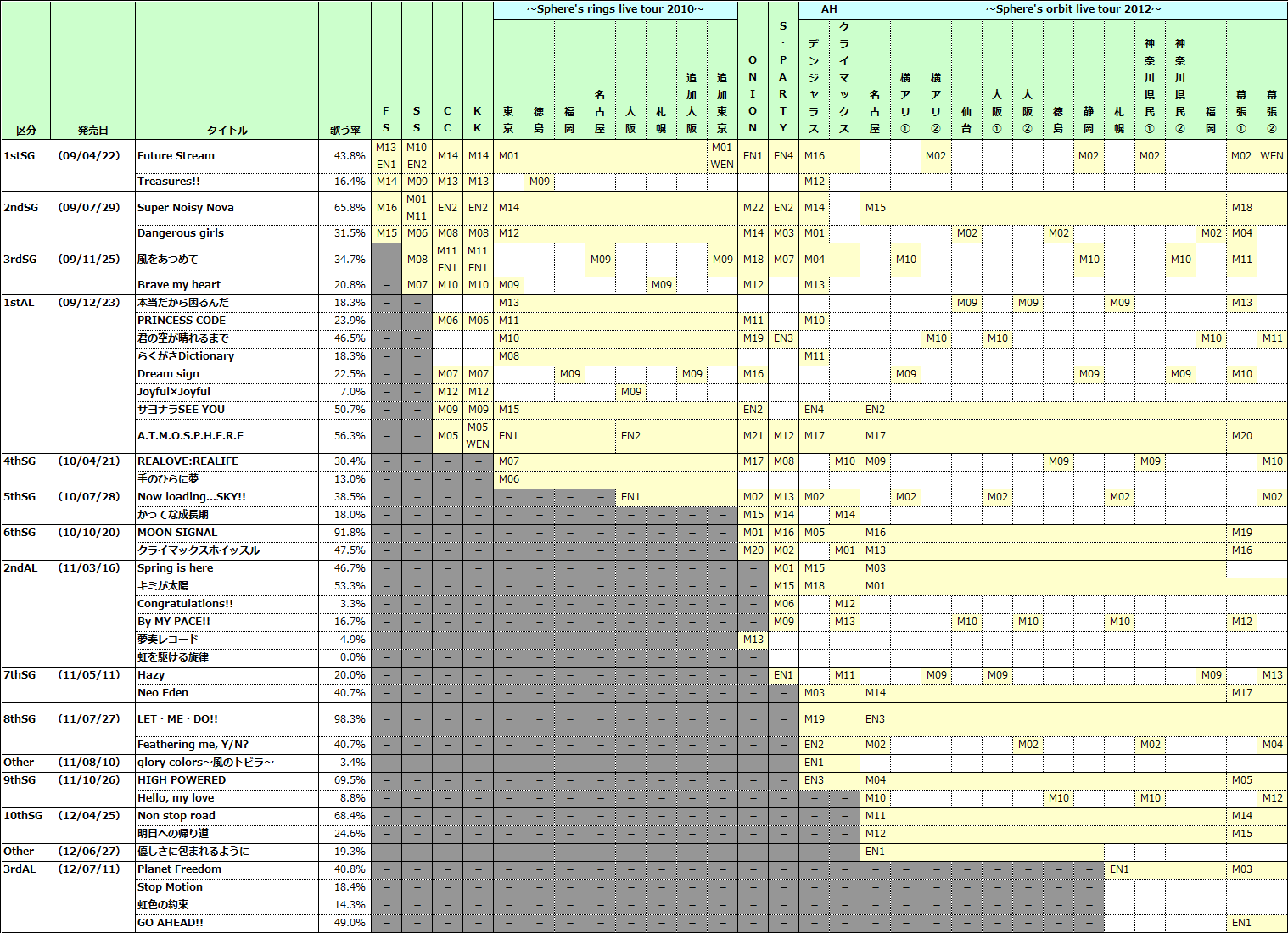Click the (09/12/23) release date
This screenshot has width=1288, height=933.
(89, 303)
